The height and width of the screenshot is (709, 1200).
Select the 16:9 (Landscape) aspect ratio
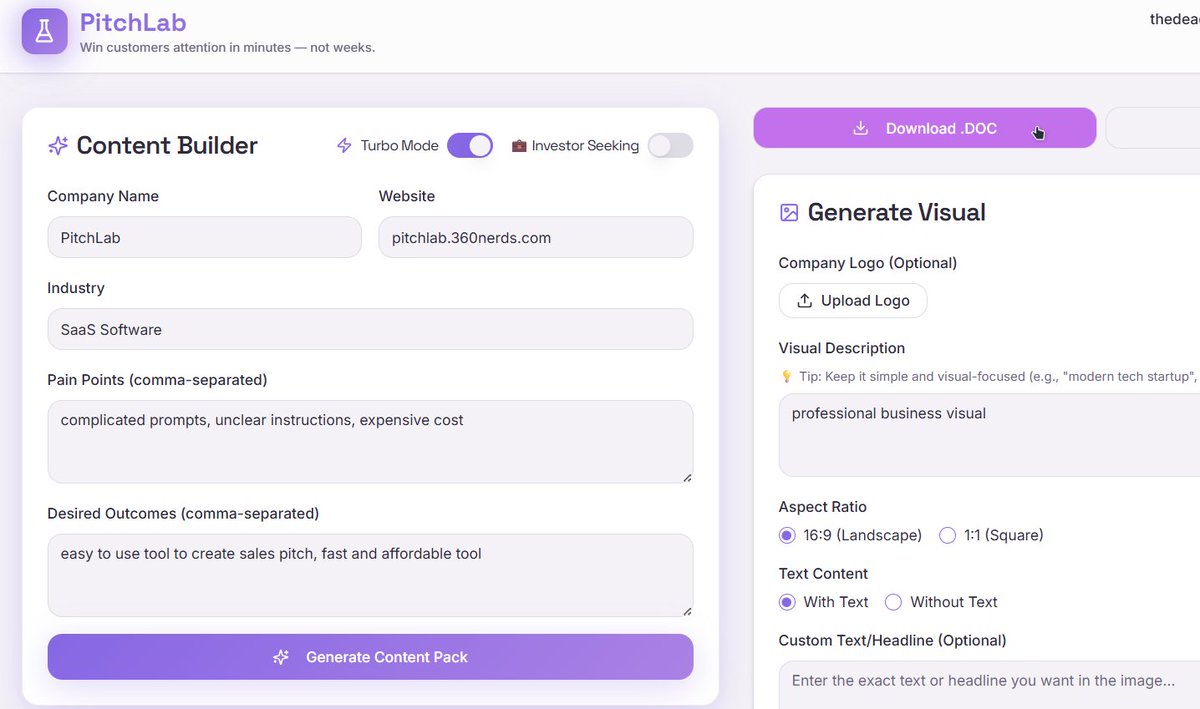pyautogui.click(x=787, y=535)
